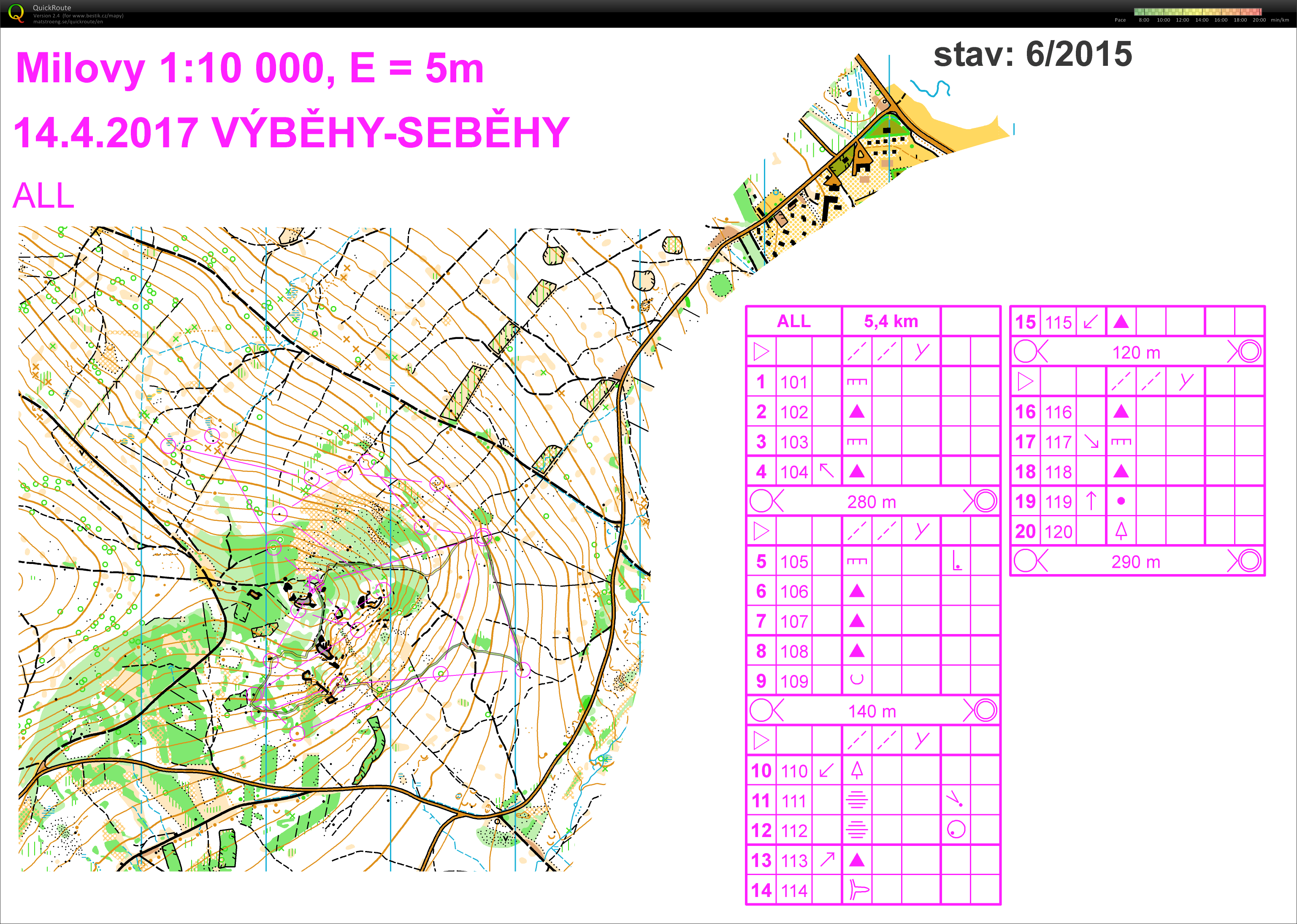Screen dimensions: 1297x924
Task: Click the matstroeng.se/quickroute/en link text
Action: (x=68, y=22)
